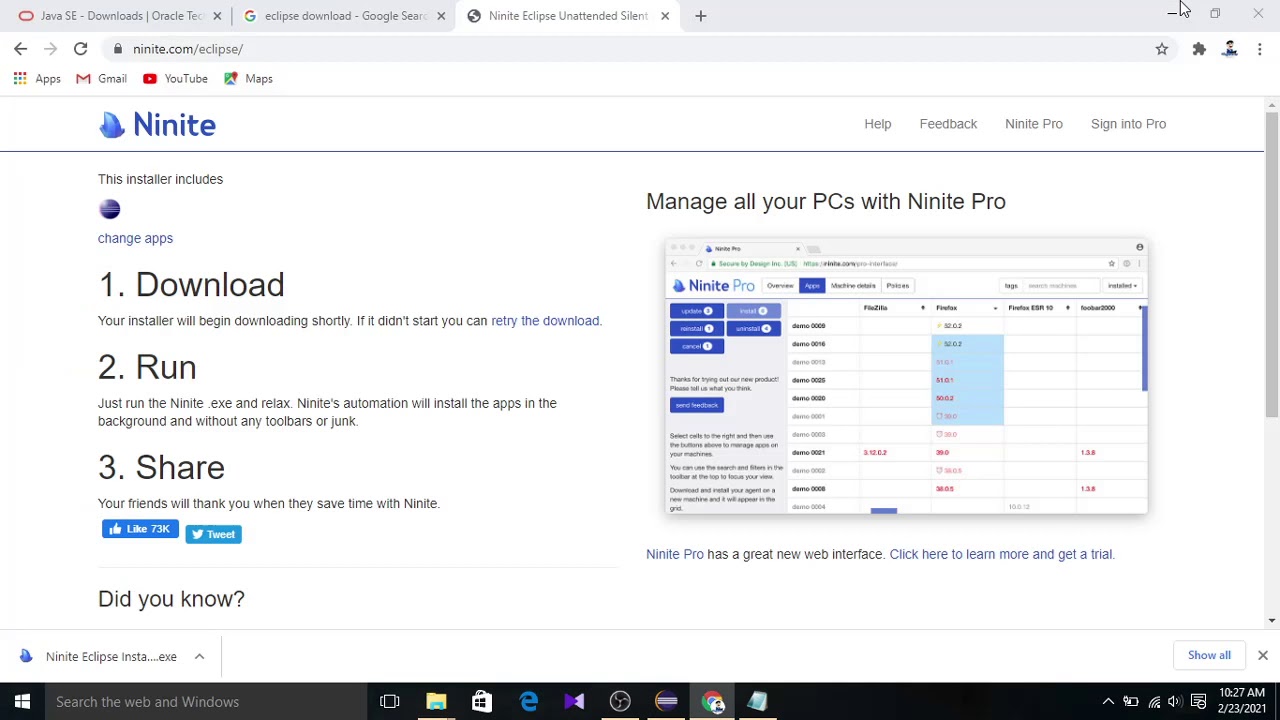Close the Java SE Downloads tab
This screenshot has width=1280, height=720.
pos(217,16)
